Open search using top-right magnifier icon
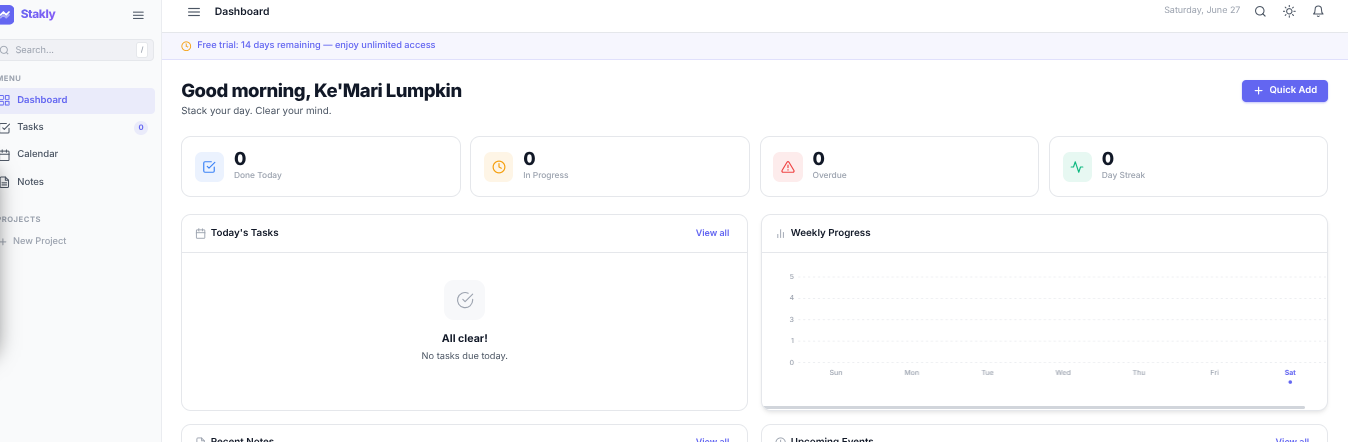This screenshot has width=1348, height=442. [x=1260, y=12]
